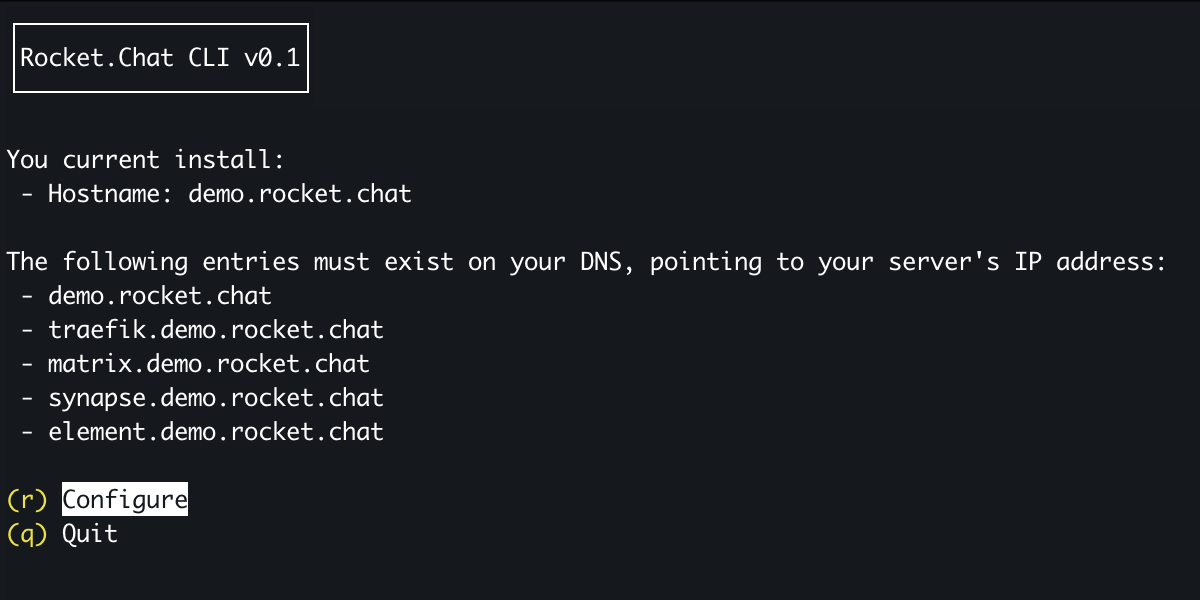This screenshot has height=600, width=1200.
Task: Click the 'You current install:' heading
Action: 144,159
